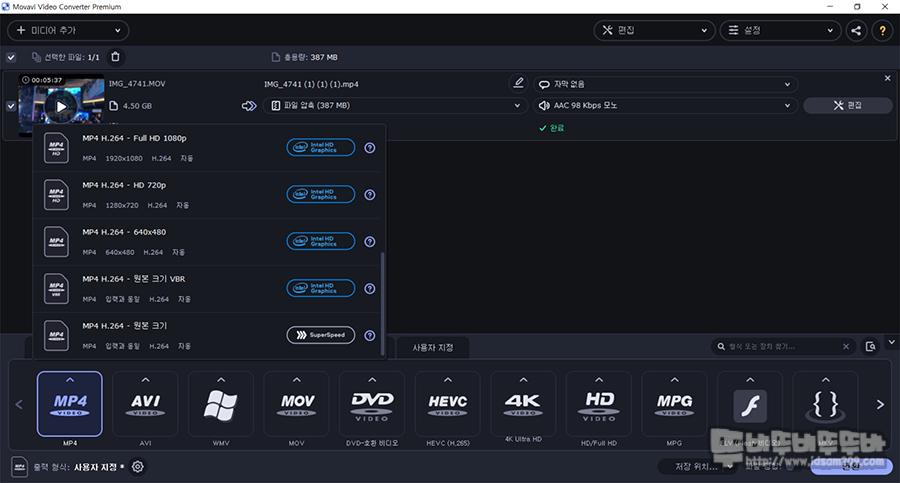Open info icon for HD 720p preset
Viewport: 900px width, 483px height.
(x=370, y=195)
